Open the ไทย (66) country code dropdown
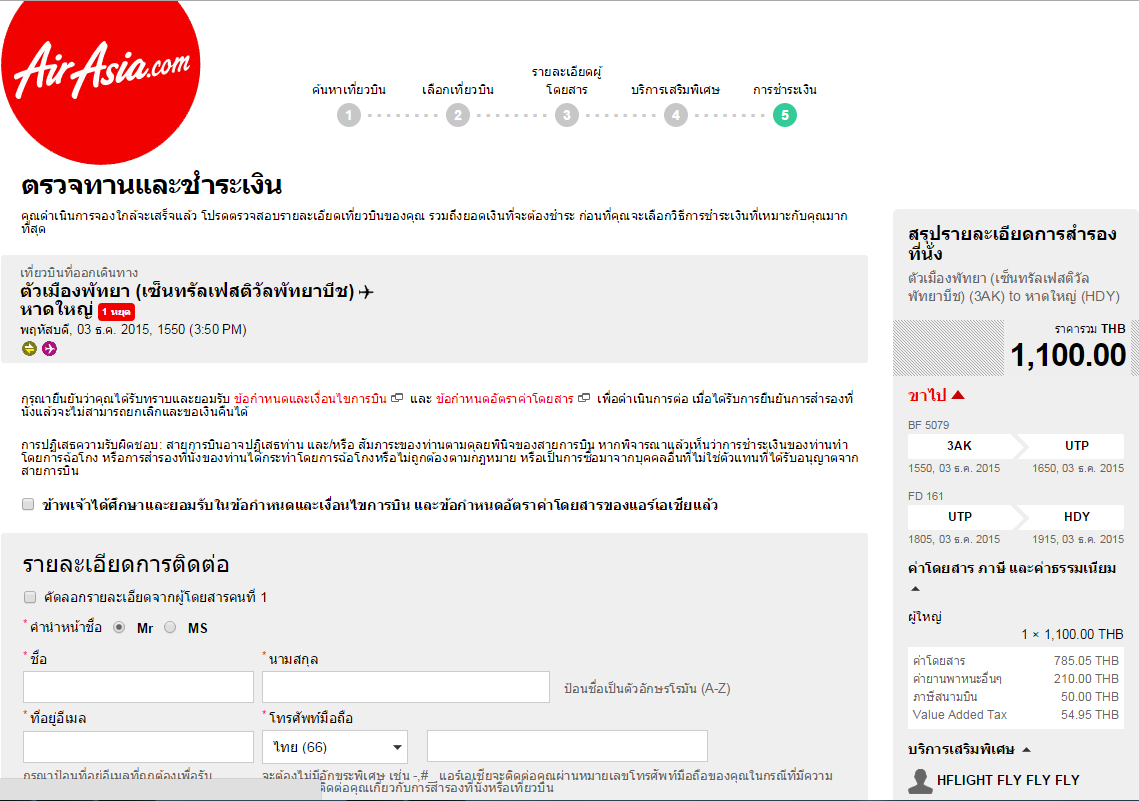 335,747
